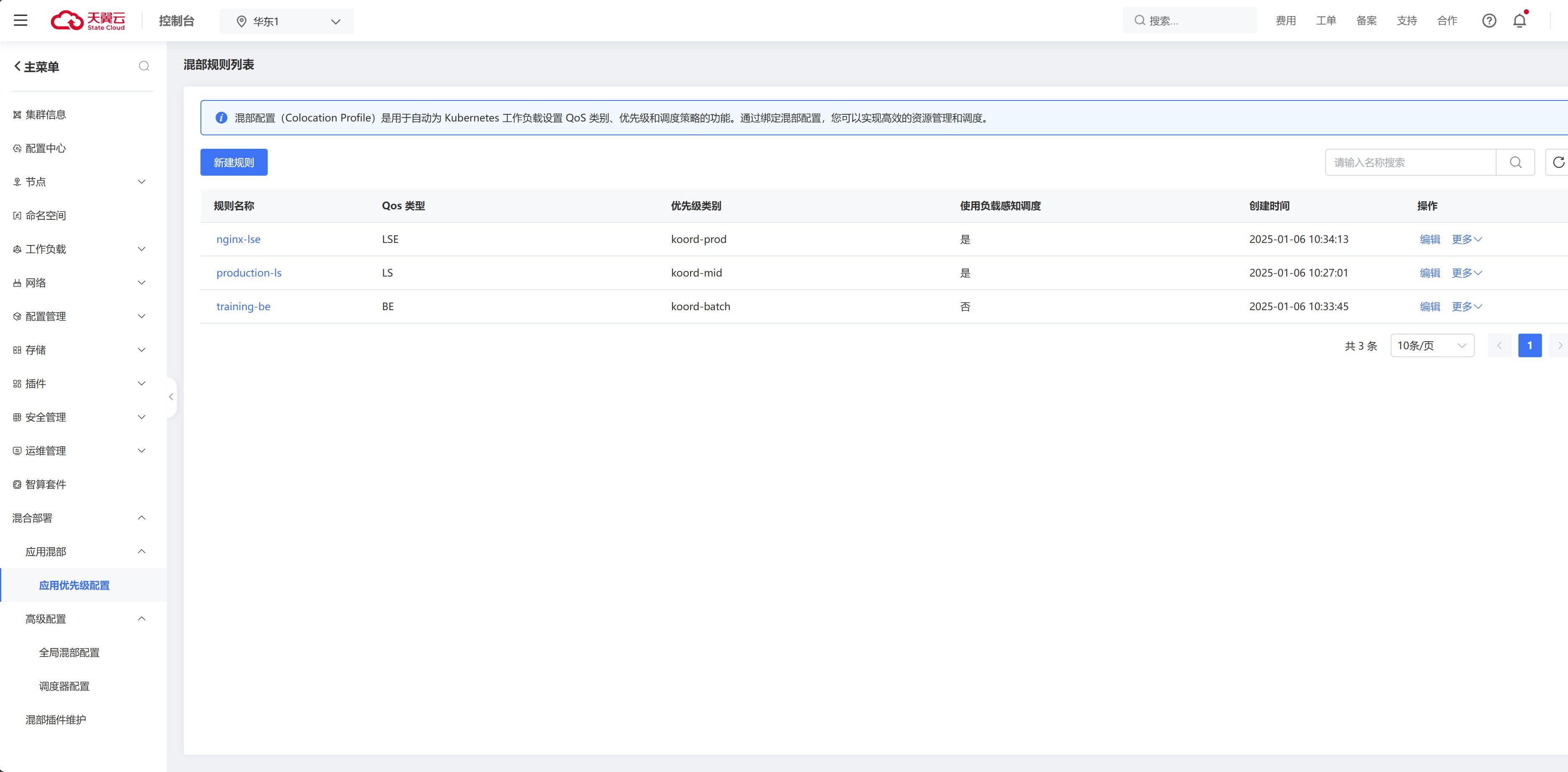1568x772 pixels.
Task: Click the 规则名称 column header
Action: (x=234, y=206)
